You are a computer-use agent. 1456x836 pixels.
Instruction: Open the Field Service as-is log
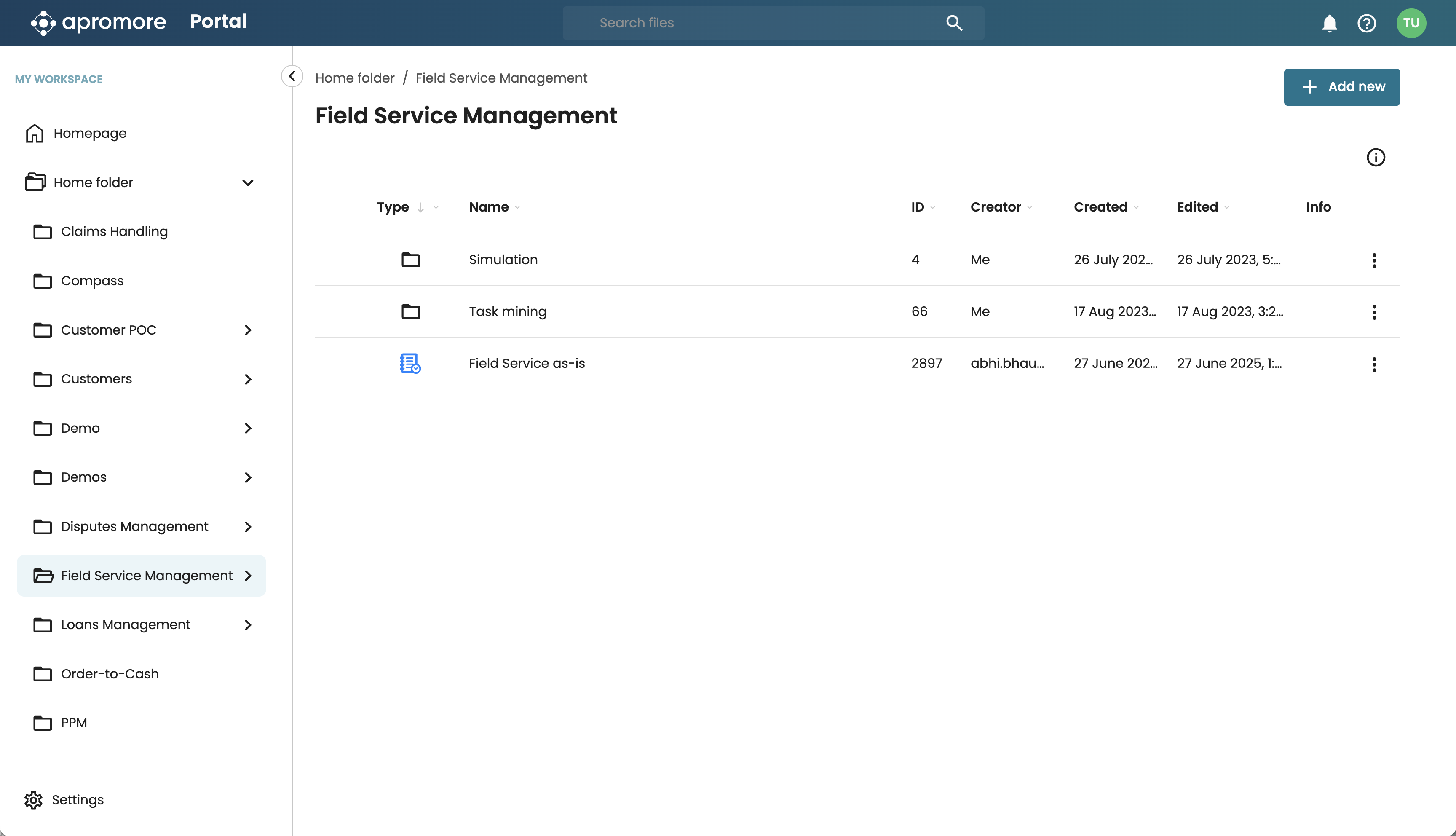point(526,363)
